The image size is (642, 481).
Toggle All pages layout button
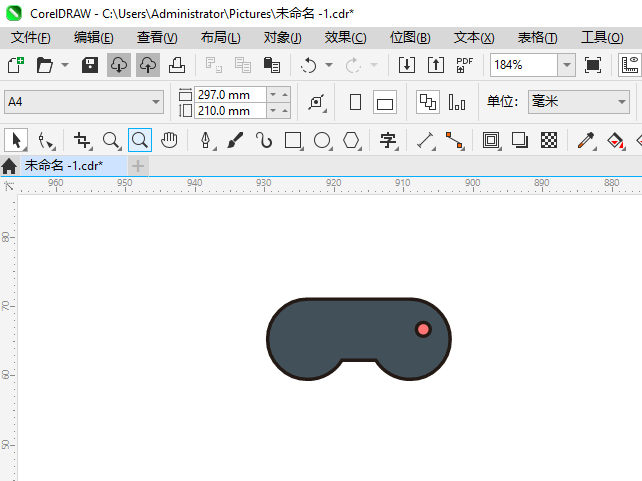[x=428, y=102]
